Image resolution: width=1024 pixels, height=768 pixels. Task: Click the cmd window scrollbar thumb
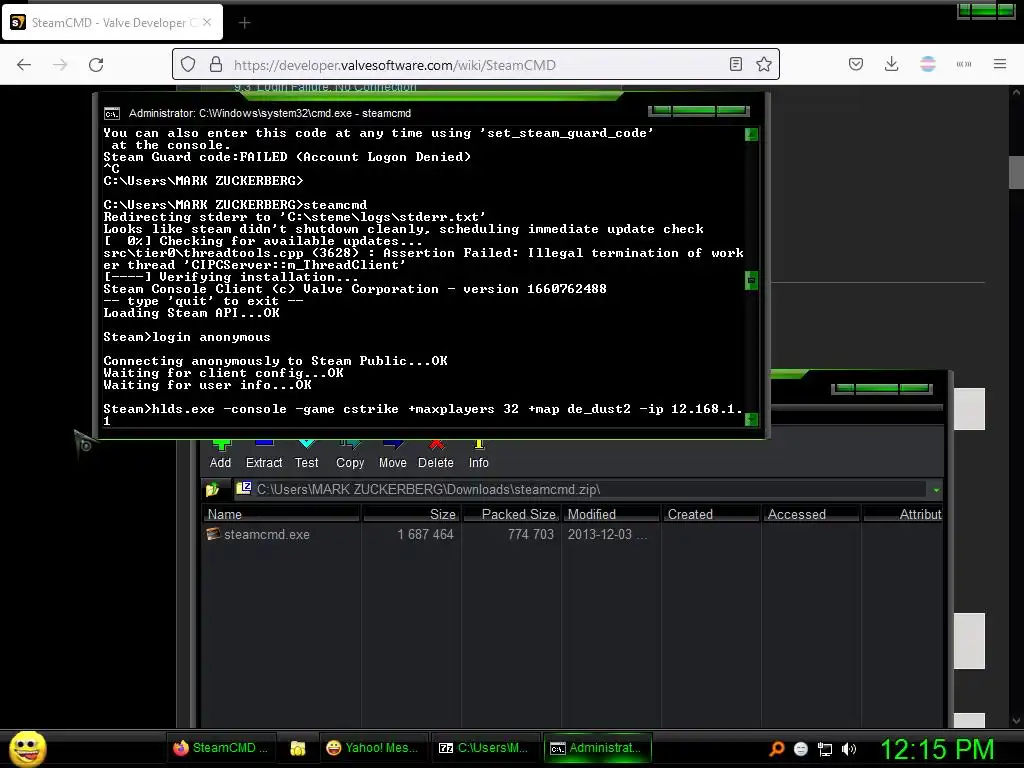[751, 280]
